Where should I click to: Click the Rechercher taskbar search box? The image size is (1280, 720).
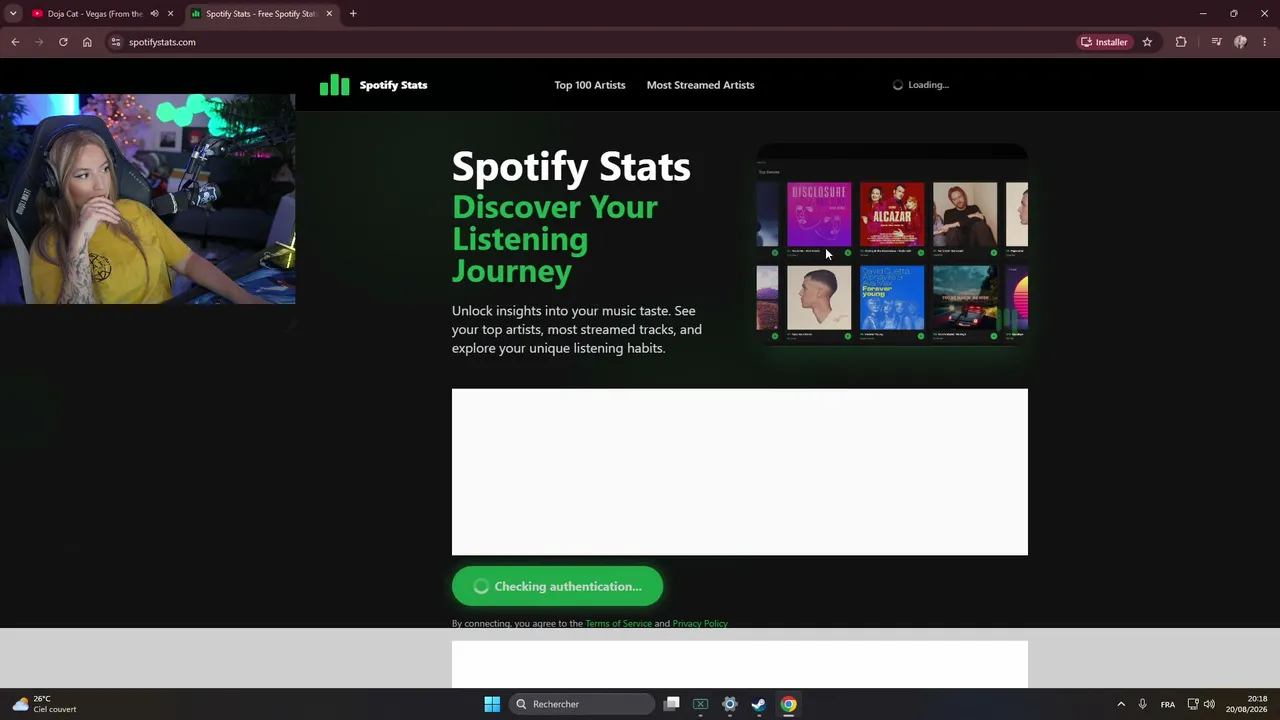pyautogui.click(x=582, y=704)
